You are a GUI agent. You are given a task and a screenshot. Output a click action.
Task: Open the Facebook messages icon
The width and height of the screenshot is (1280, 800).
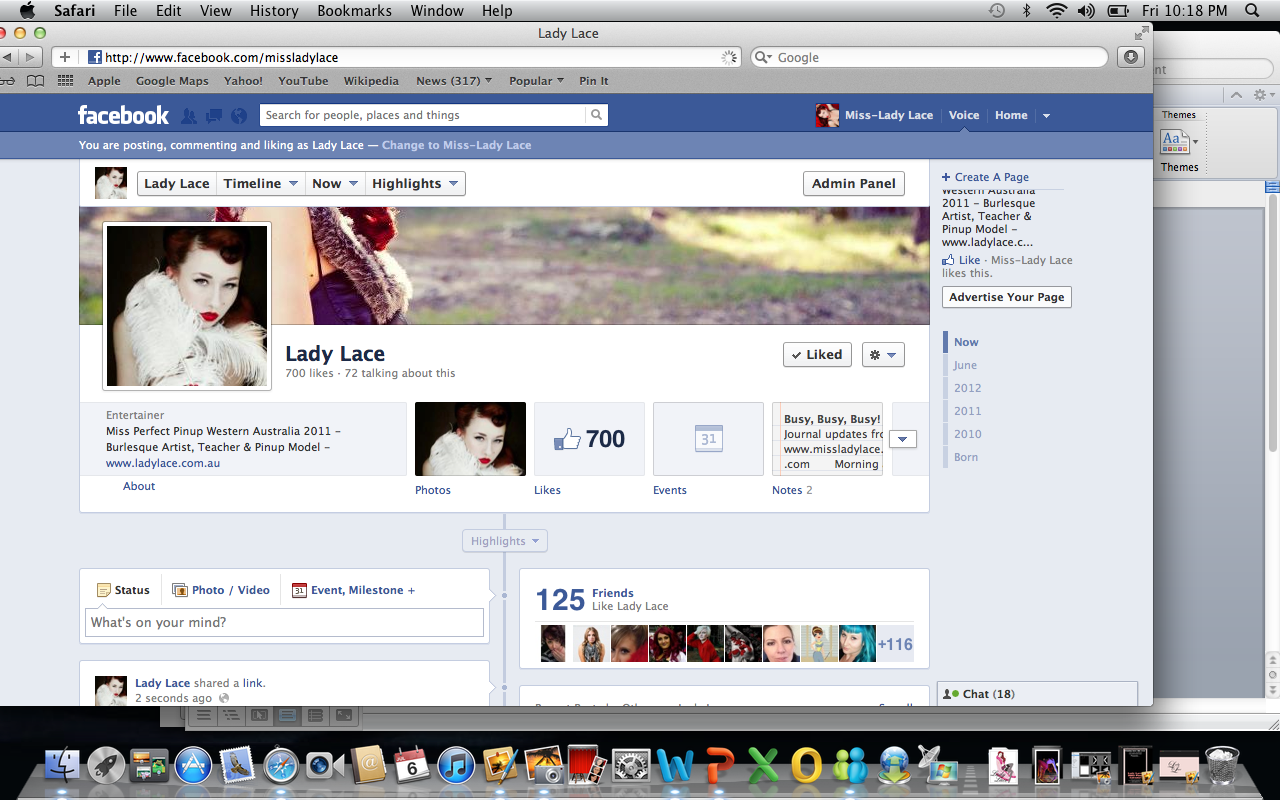pos(213,116)
